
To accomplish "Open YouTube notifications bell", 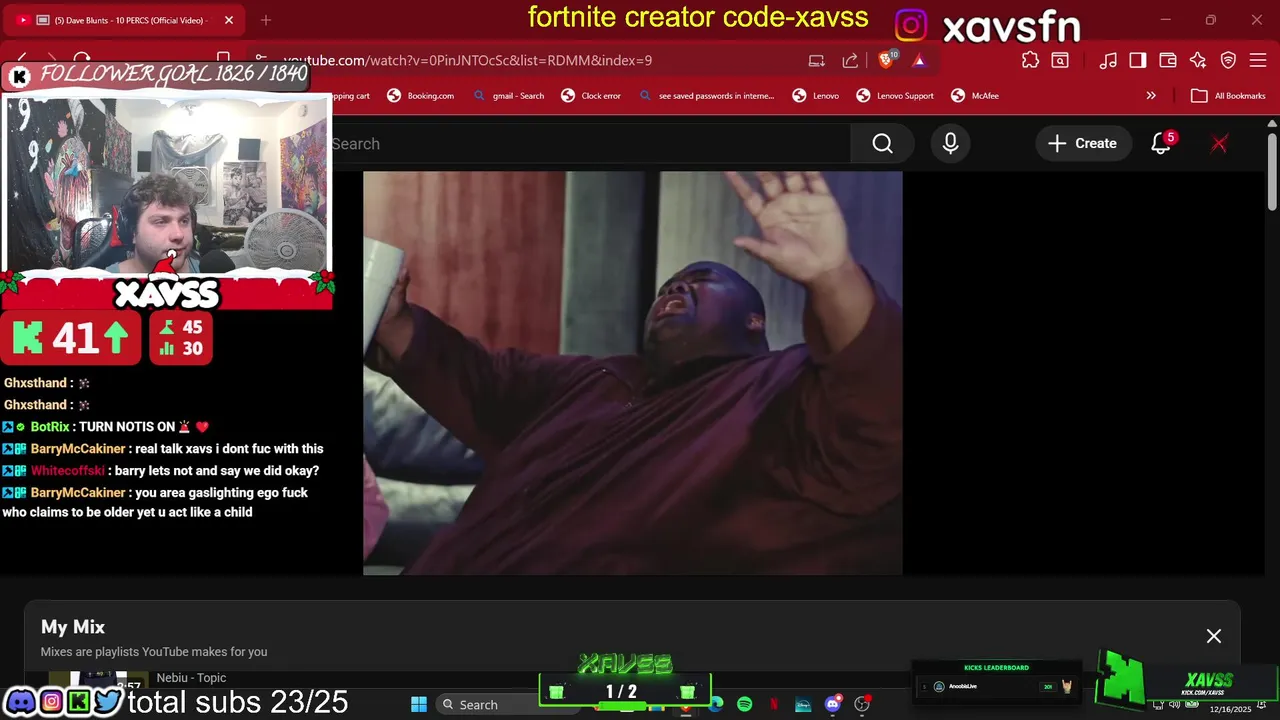I will pos(1161,144).
